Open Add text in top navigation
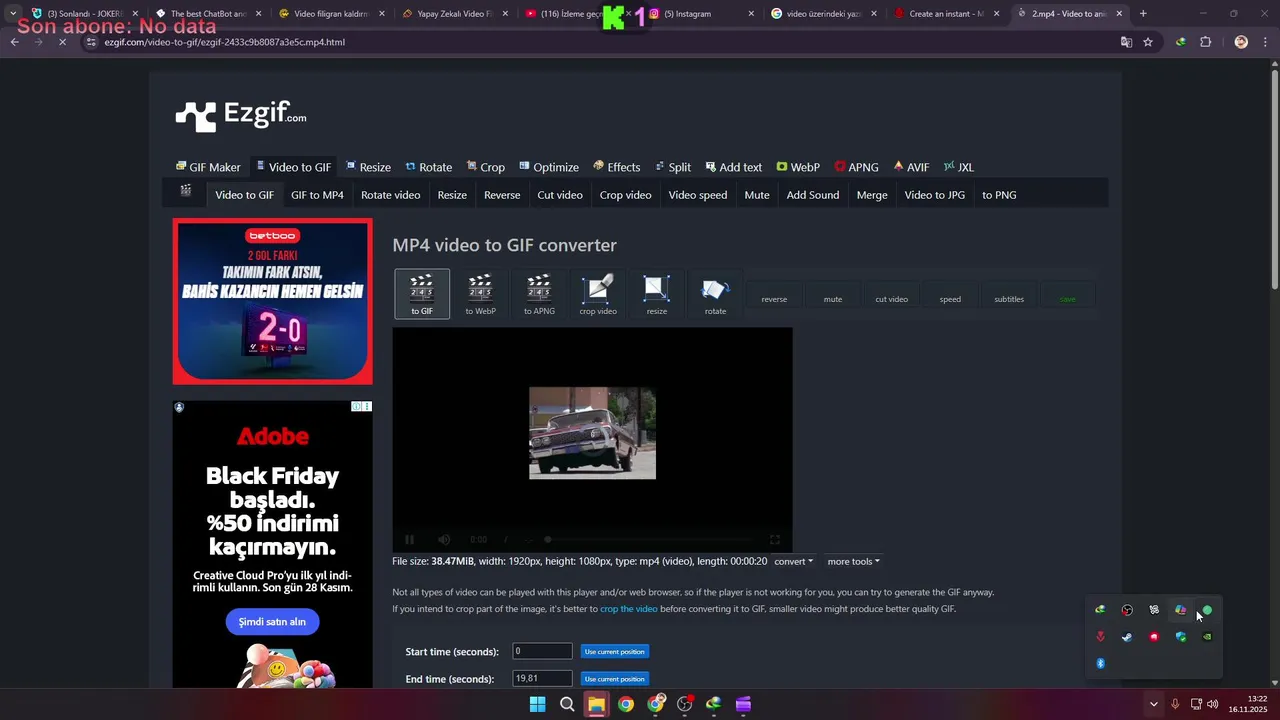 point(733,167)
